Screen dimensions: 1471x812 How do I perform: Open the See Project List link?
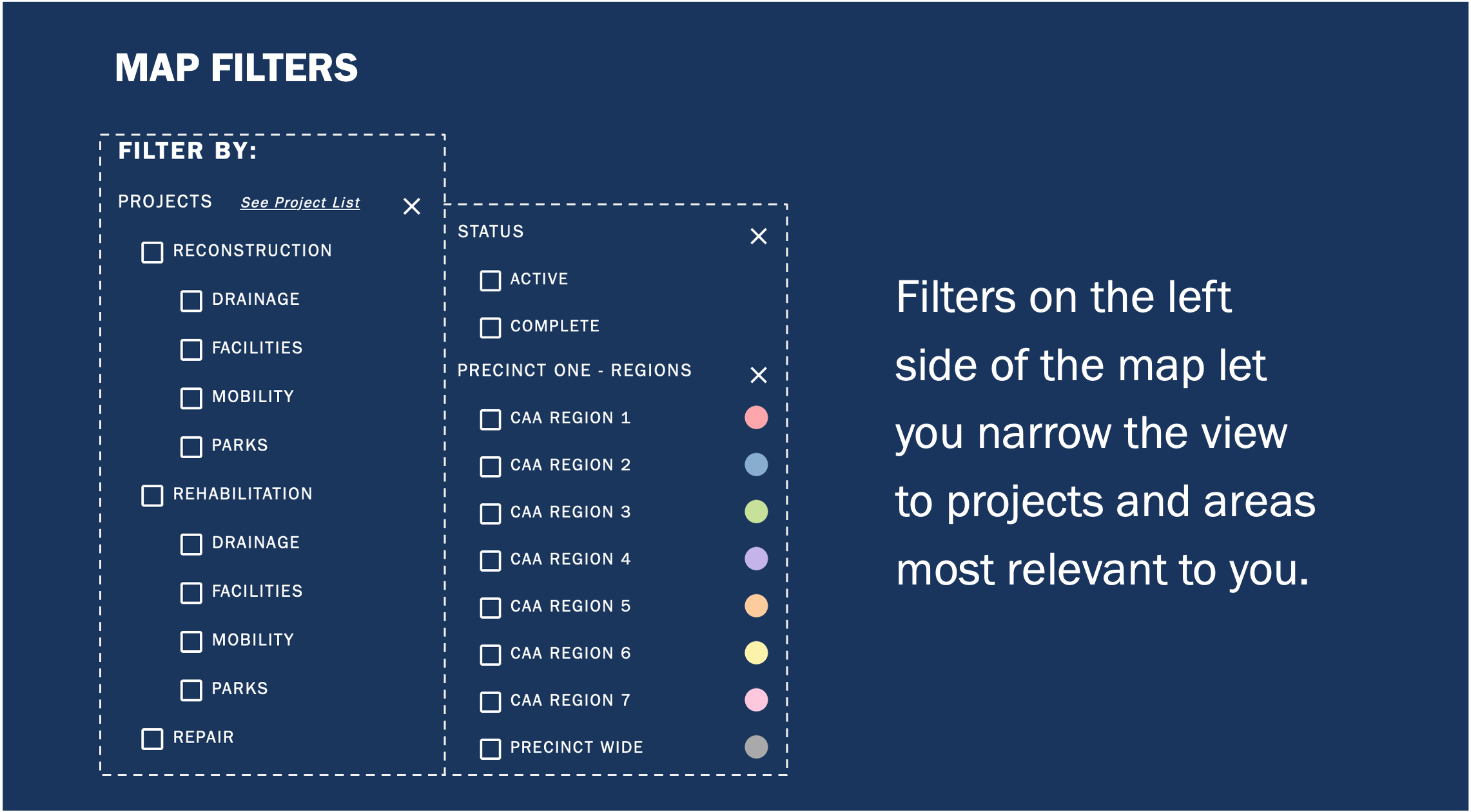coord(300,202)
